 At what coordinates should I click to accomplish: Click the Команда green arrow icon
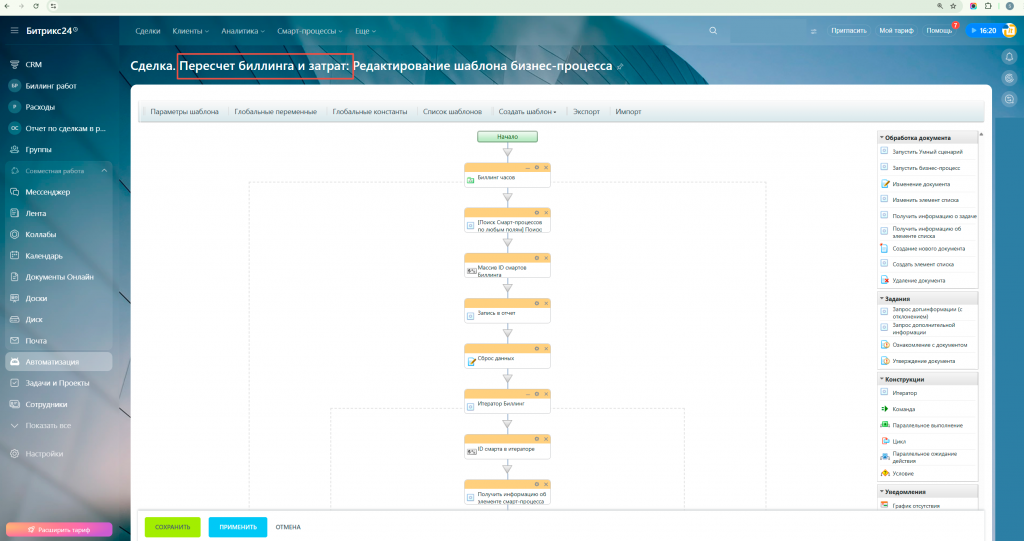click(x=885, y=409)
